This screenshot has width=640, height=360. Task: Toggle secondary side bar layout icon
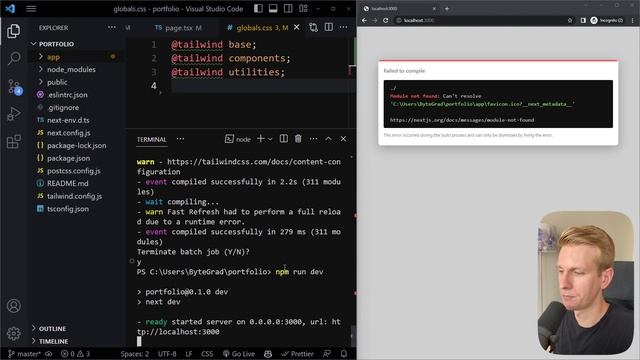coord(288,9)
